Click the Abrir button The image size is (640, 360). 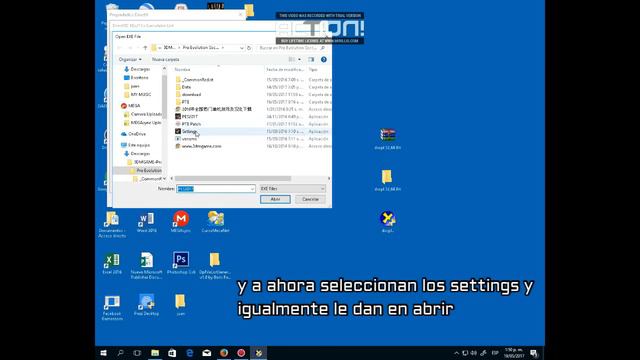[x=275, y=199]
